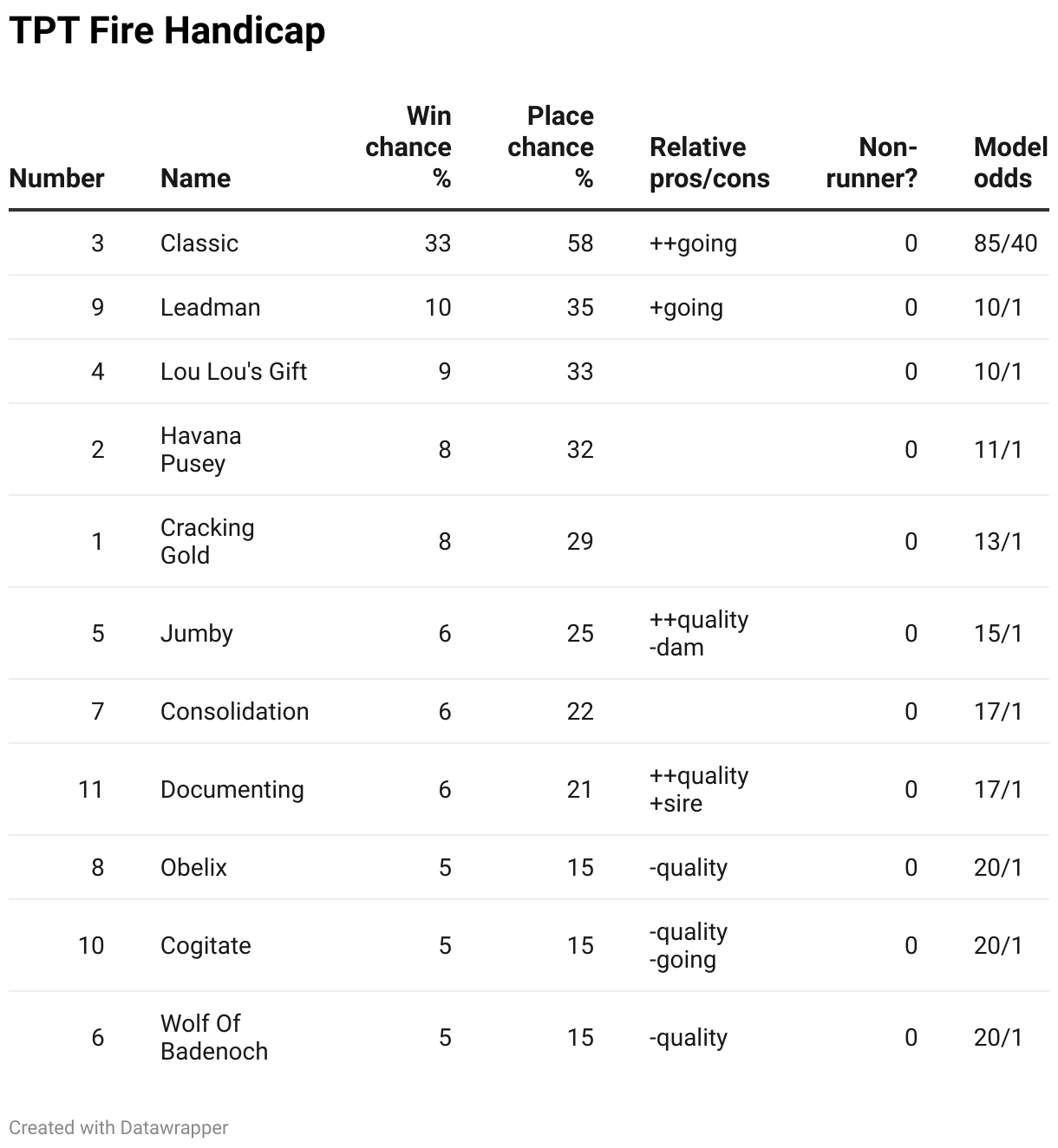This screenshot has width=1058, height=1148.
Task: Click the "Wolf Of Badenoch" name
Action: coord(213,1037)
